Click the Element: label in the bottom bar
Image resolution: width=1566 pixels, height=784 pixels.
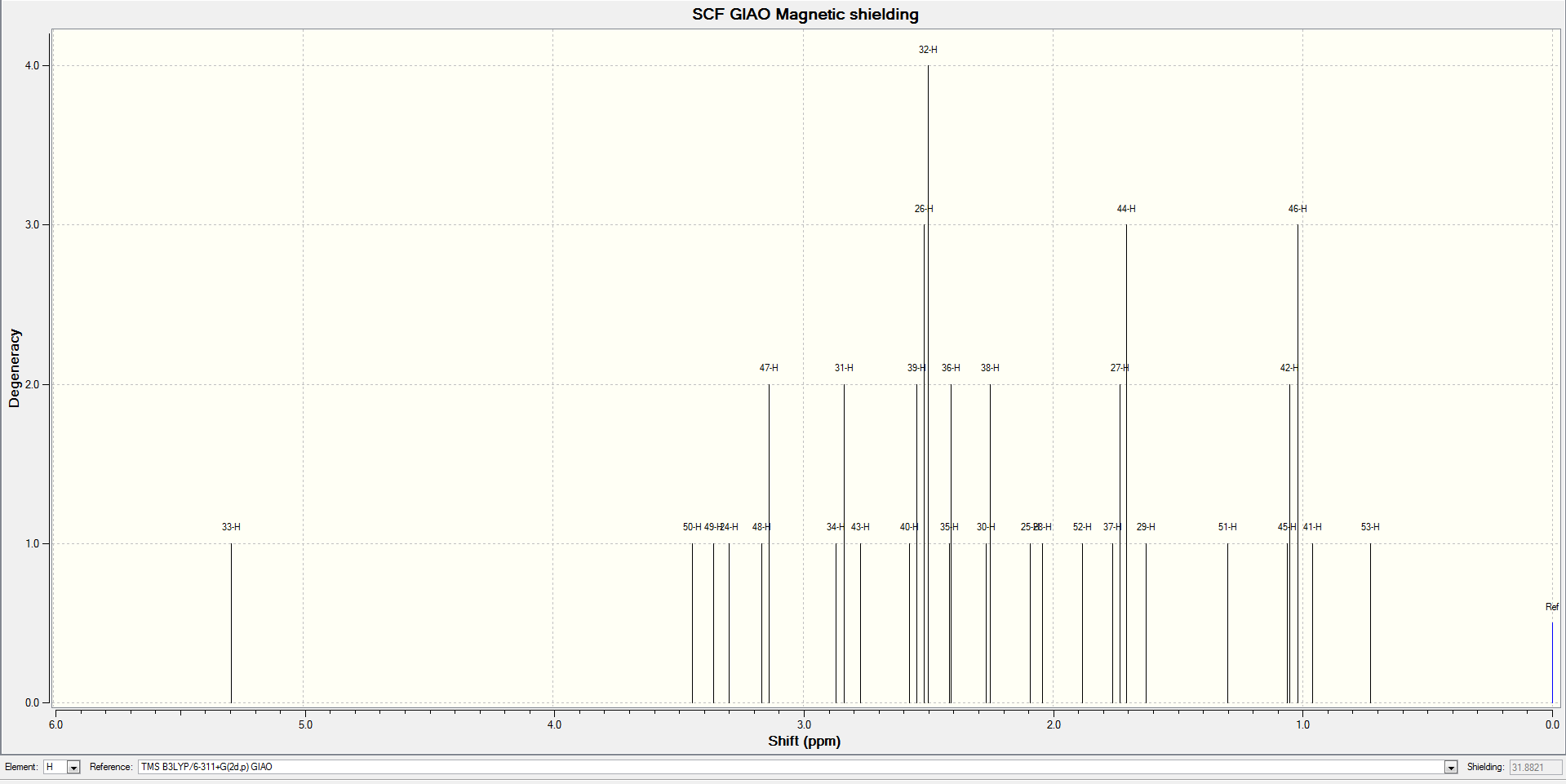(x=21, y=767)
